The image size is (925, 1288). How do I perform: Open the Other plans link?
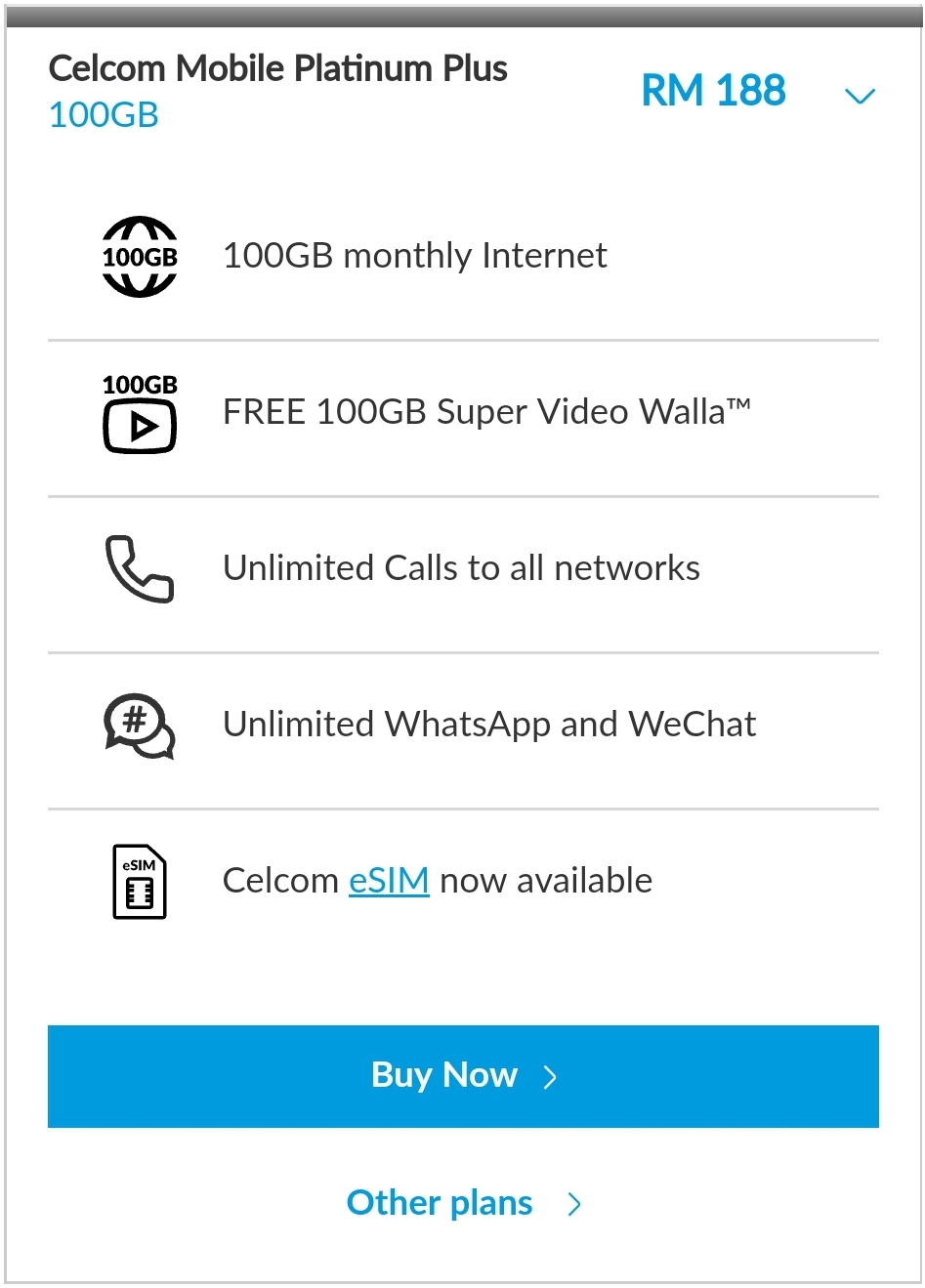coord(440,1203)
